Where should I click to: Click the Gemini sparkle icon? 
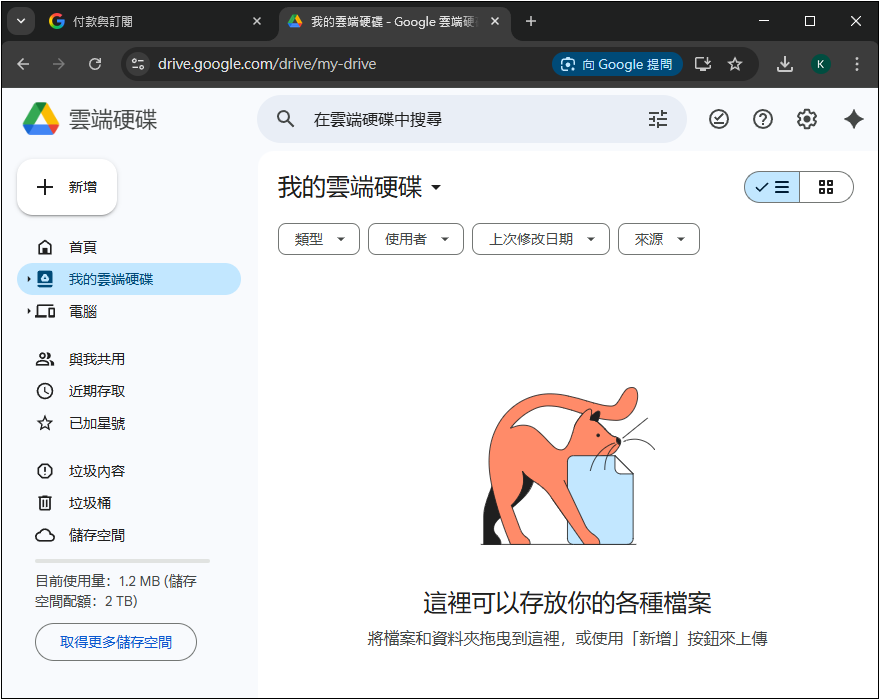click(853, 120)
